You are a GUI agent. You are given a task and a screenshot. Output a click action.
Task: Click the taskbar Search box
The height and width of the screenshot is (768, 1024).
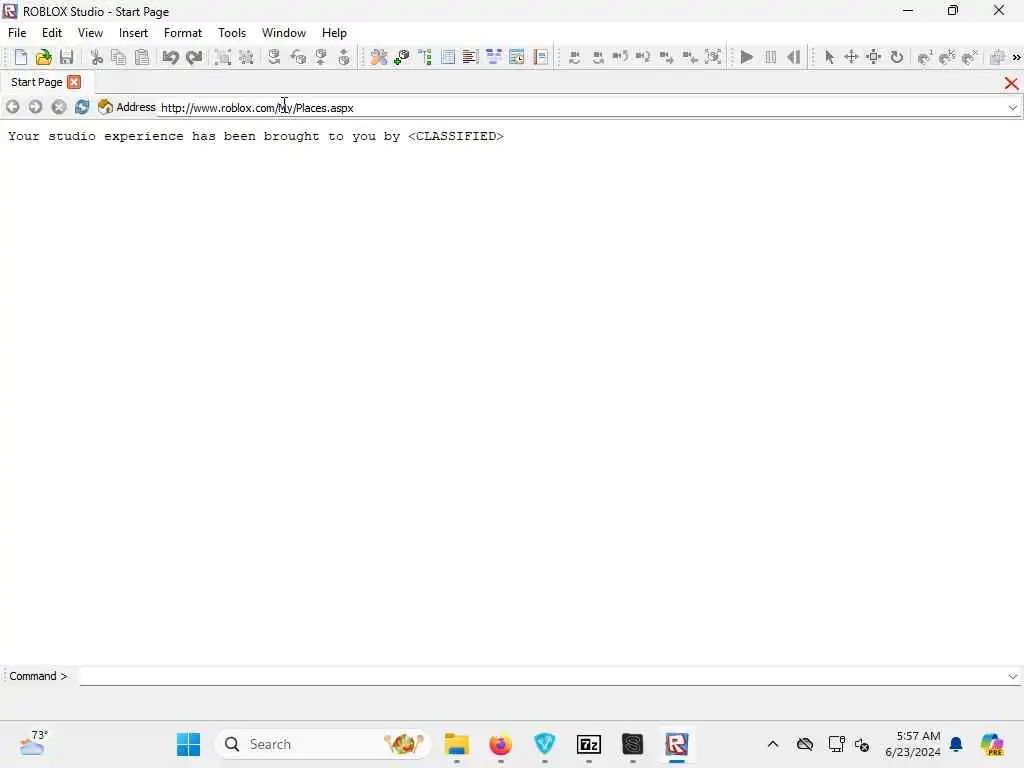[x=323, y=744]
